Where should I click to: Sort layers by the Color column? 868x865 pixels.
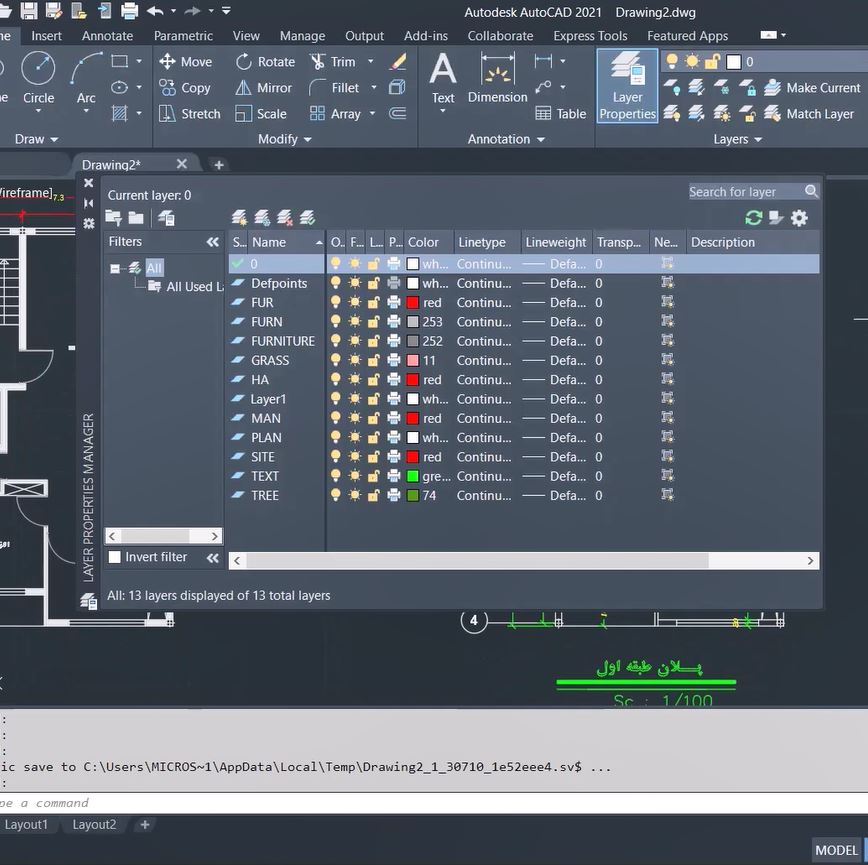pos(428,242)
